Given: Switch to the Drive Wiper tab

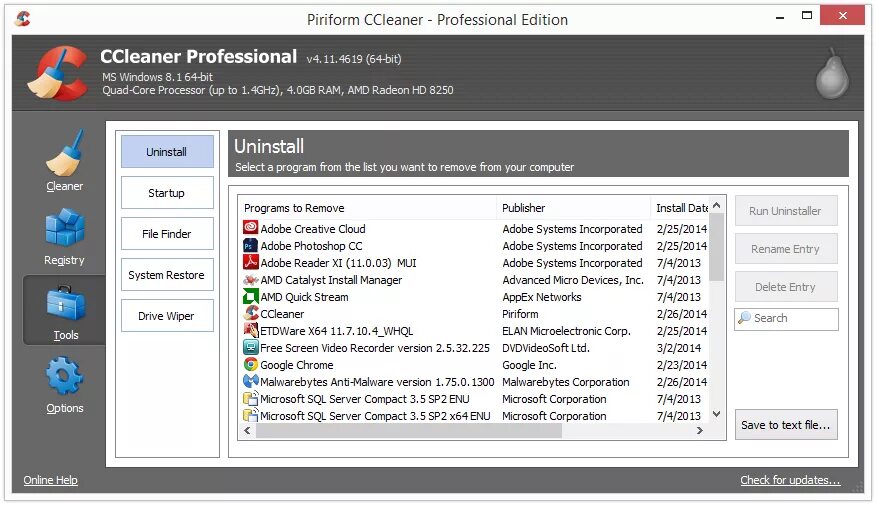Looking at the screenshot, I should 167,316.
